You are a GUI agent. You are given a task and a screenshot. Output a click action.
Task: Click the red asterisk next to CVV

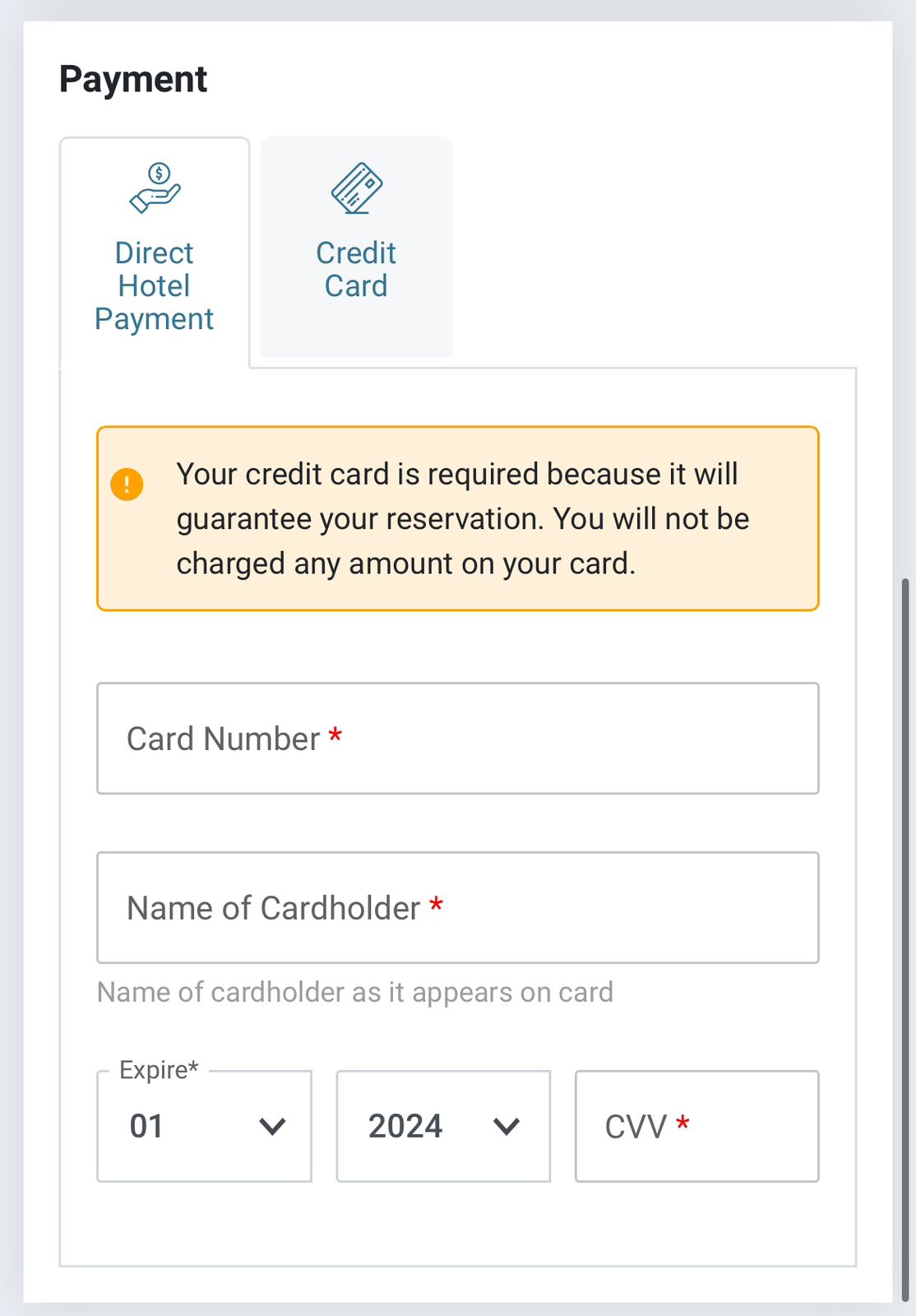click(x=682, y=1123)
